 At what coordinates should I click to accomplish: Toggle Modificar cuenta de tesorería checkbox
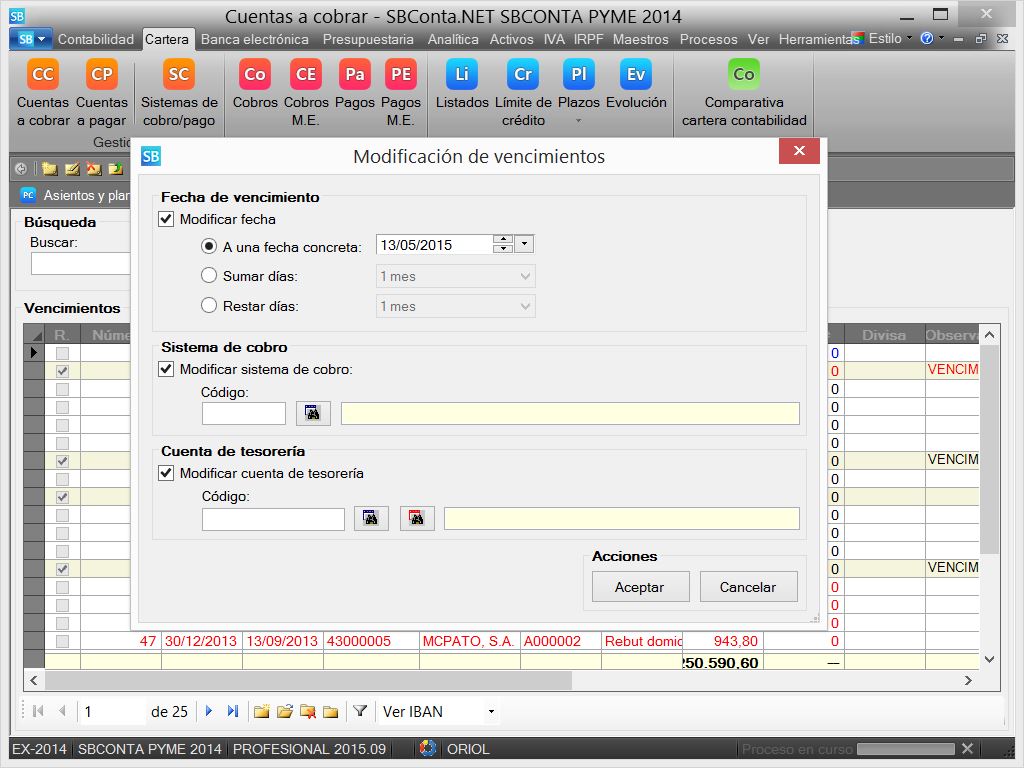coord(167,473)
